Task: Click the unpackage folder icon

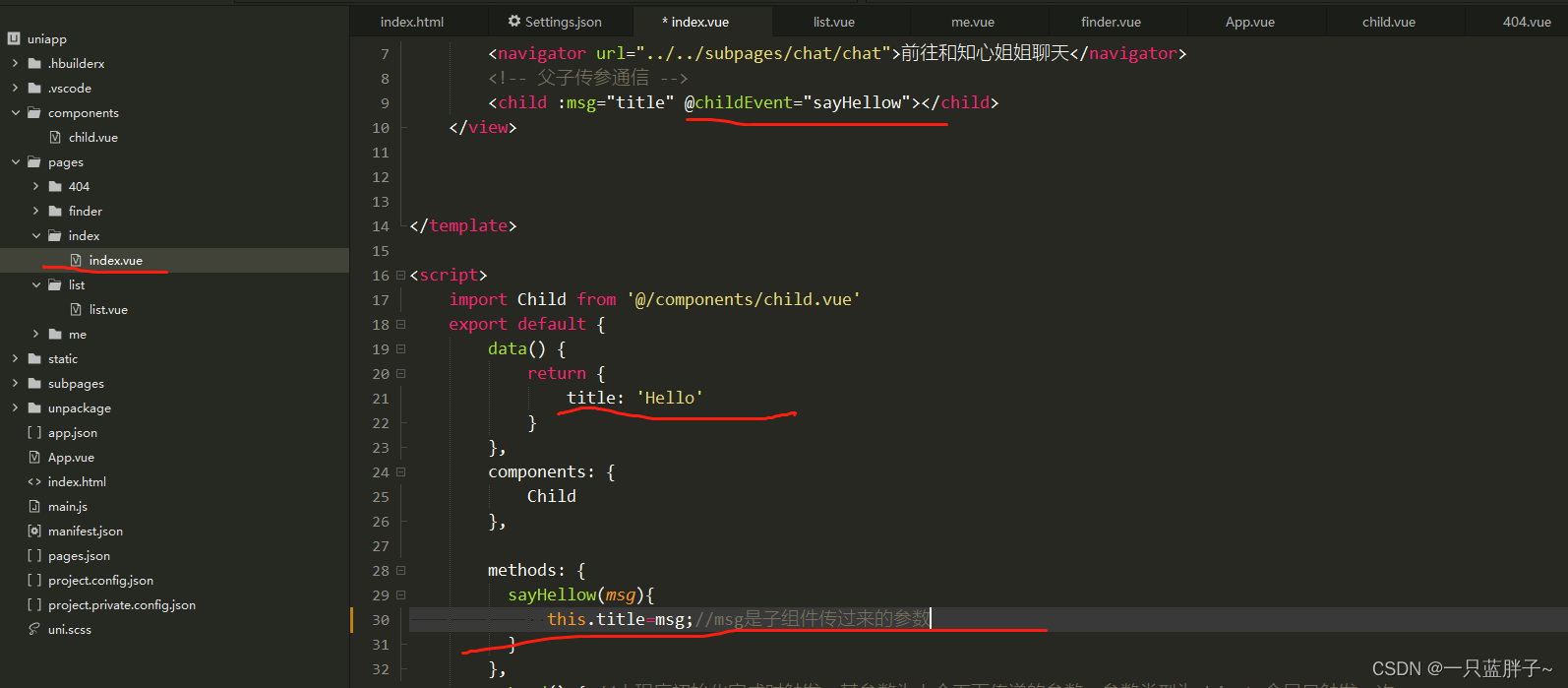Action: click(34, 407)
